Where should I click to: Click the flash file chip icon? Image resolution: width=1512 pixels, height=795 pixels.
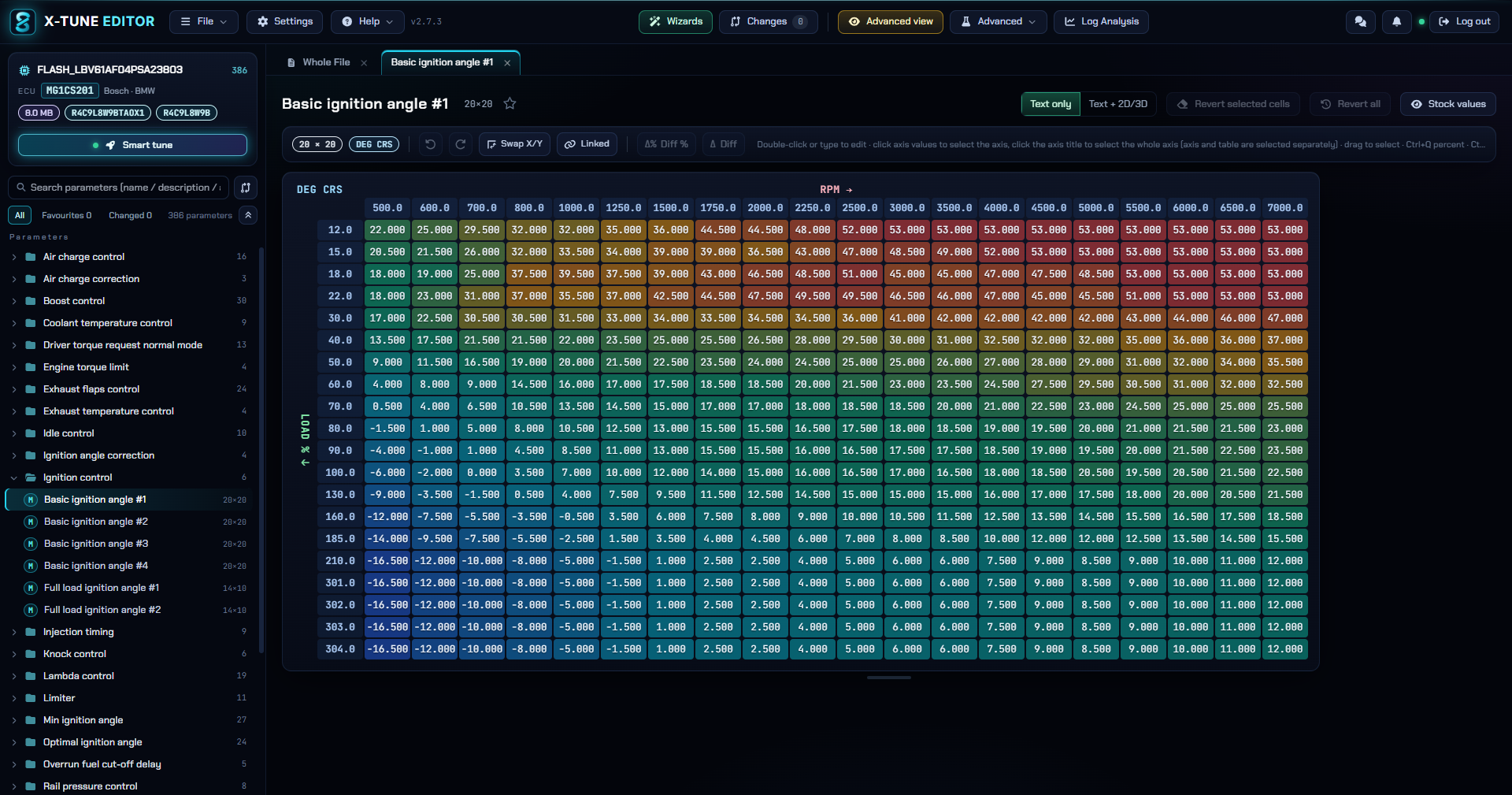pyautogui.click(x=24, y=70)
